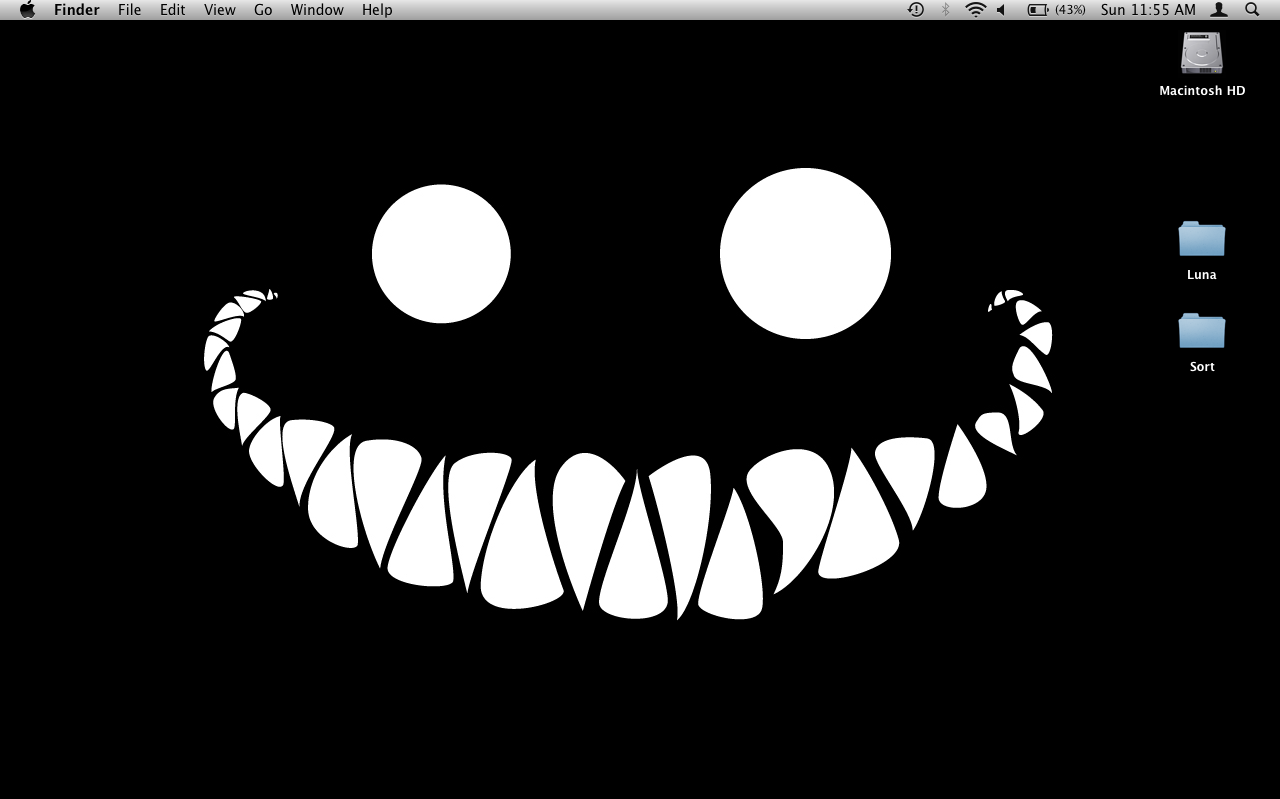Open Spotlight search magnifying glass

tap(1252, 10)
